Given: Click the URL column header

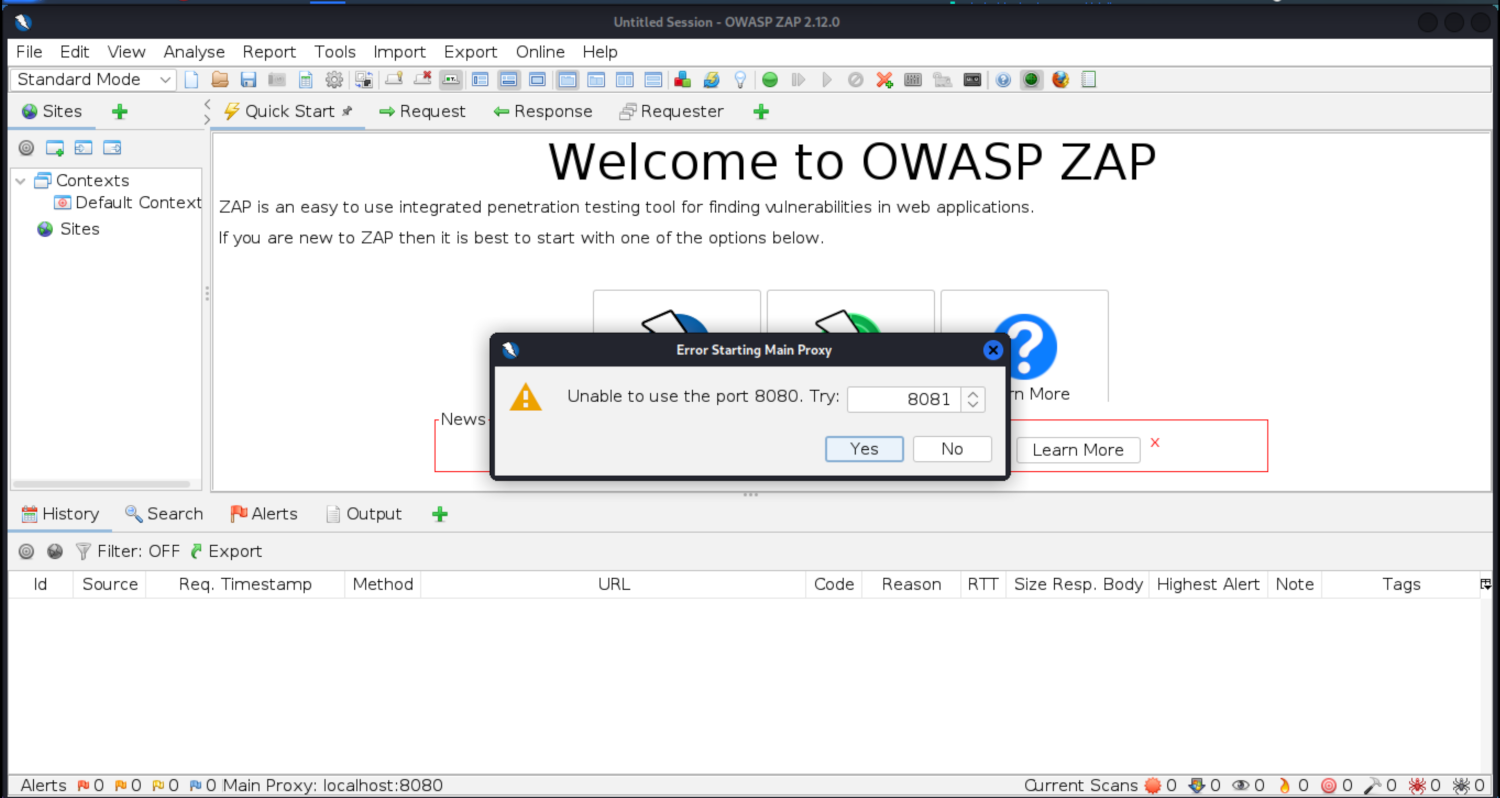Looking at the screenshot, I should pyautogui.click(x=613, y=584).
